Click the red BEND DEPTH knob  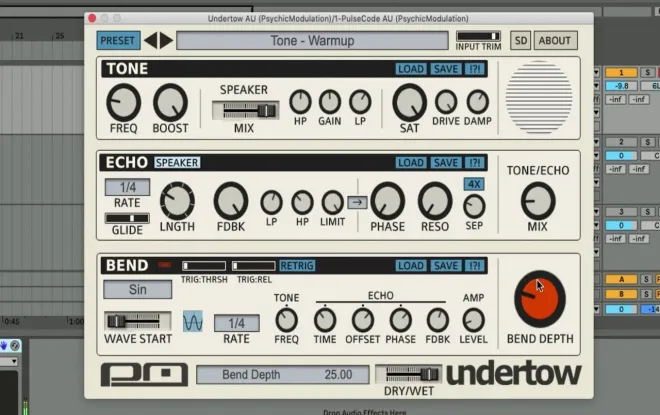tap(540, 299)
